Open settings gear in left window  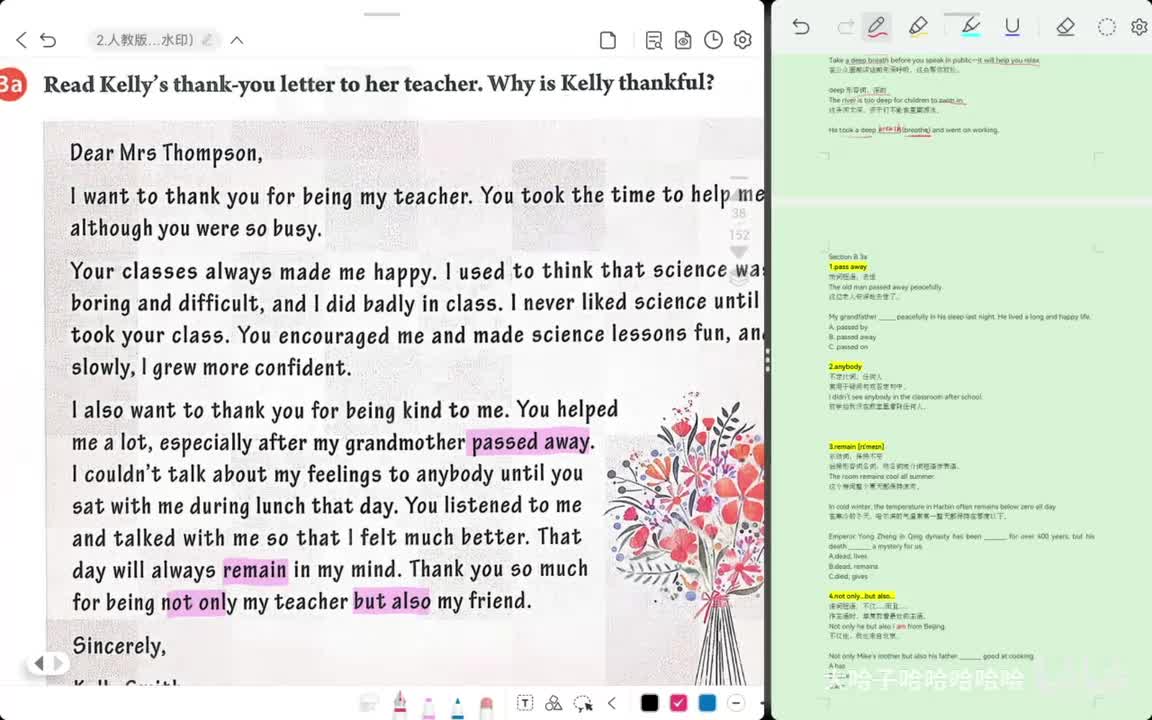(x=743, y=40)
